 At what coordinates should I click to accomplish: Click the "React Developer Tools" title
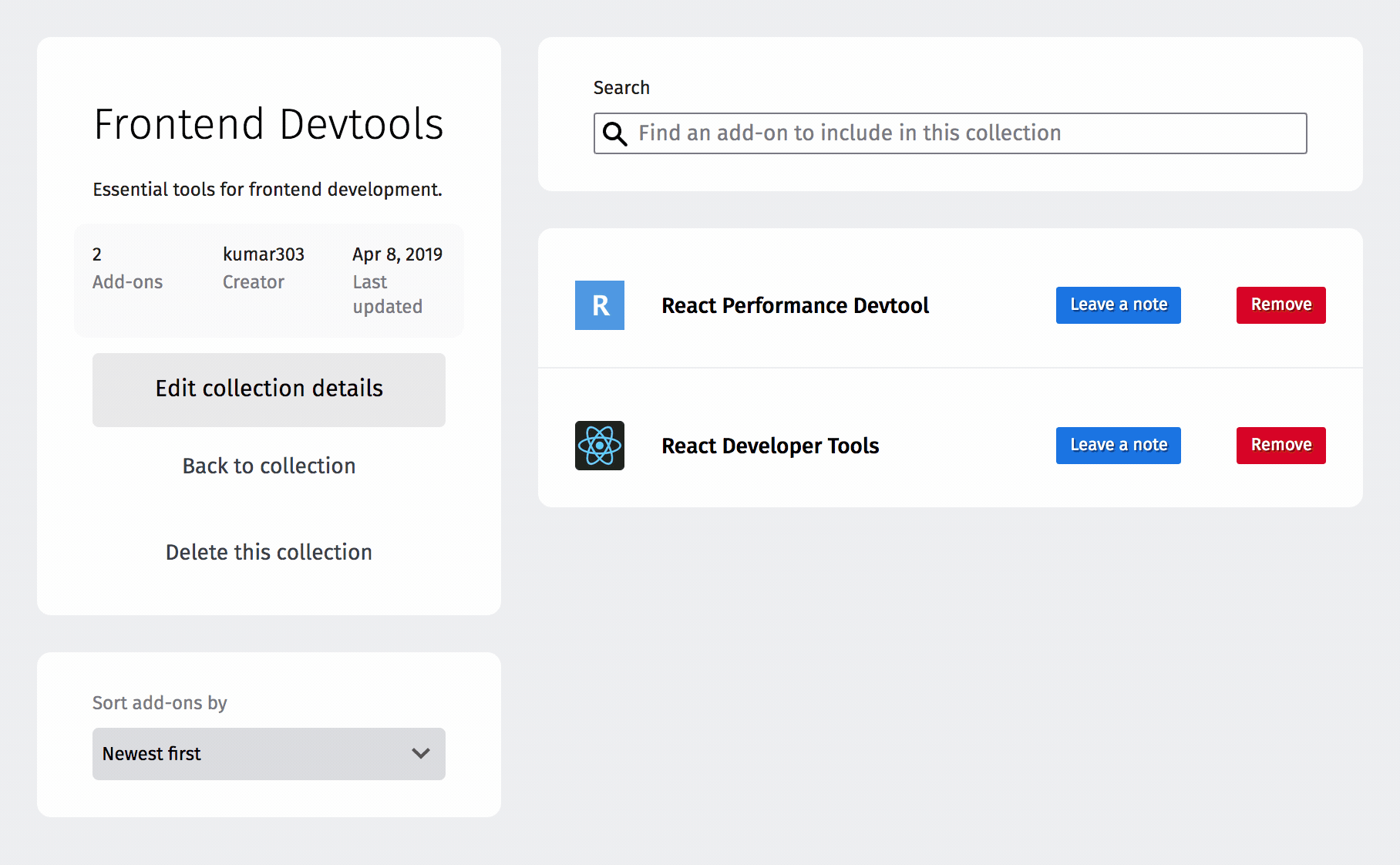(x=770, y=446)
